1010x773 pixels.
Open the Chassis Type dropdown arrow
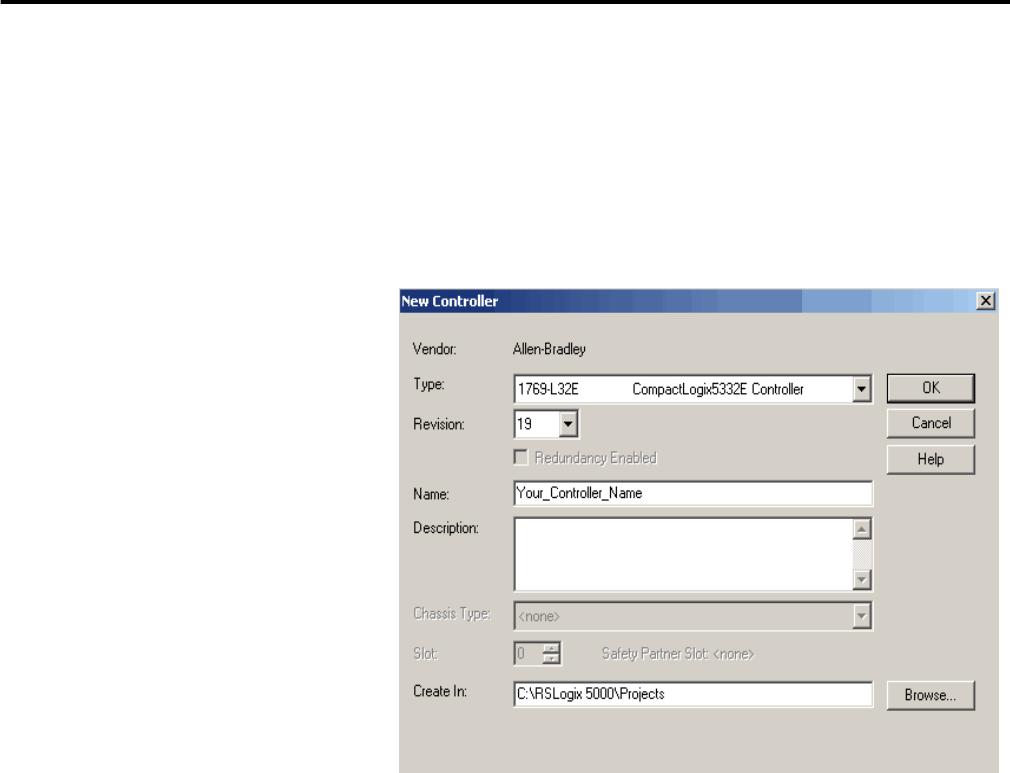click(861, 616)
